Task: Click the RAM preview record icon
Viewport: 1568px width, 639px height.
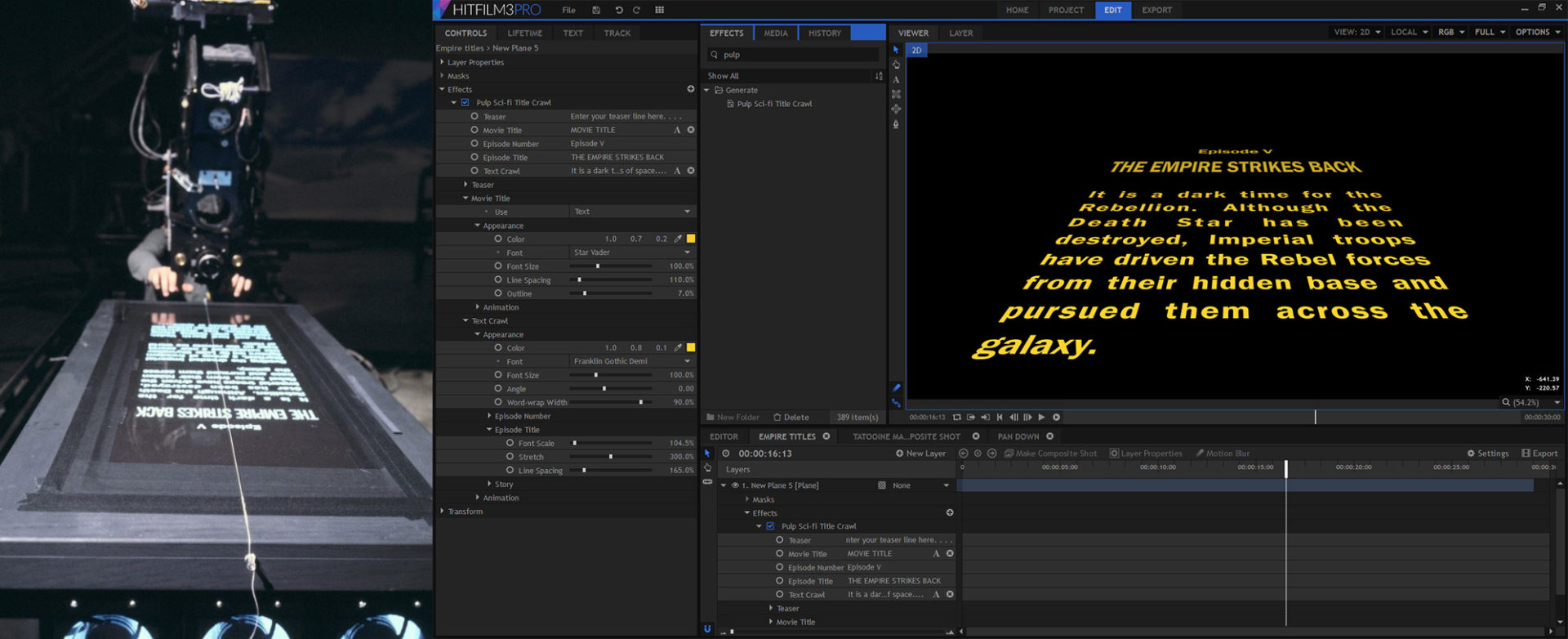Action: tap(1056, 417)
